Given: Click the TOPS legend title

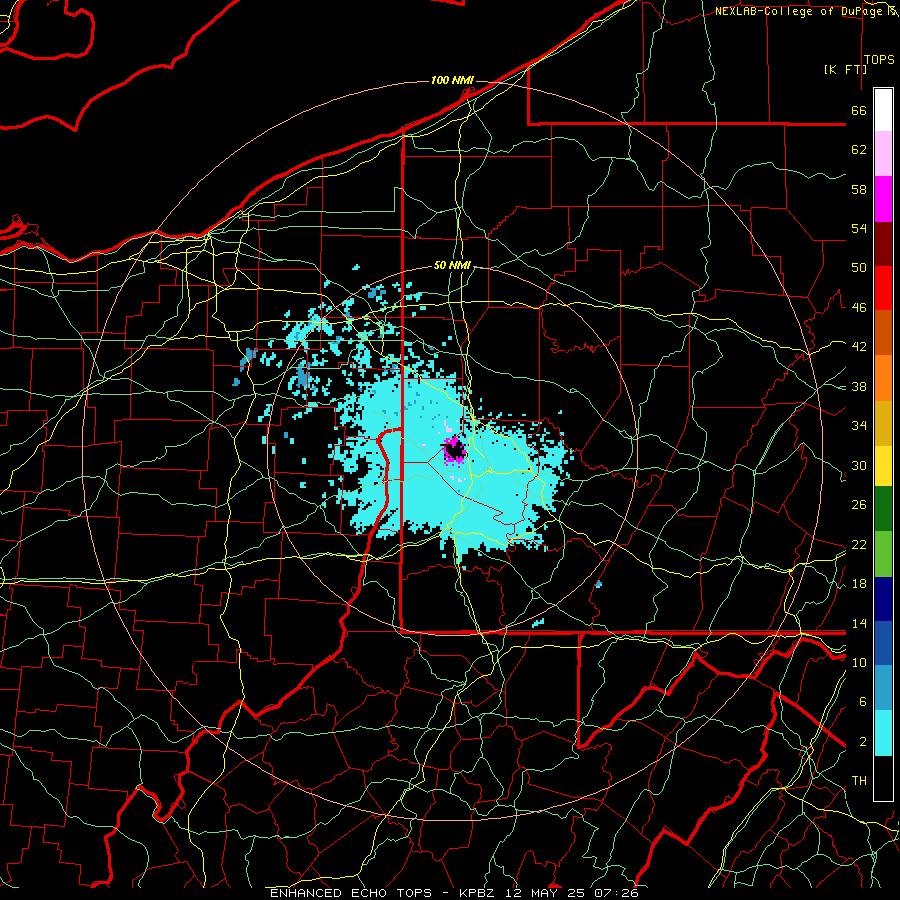Looking at the screenshot, I should (x=879, y=60).
